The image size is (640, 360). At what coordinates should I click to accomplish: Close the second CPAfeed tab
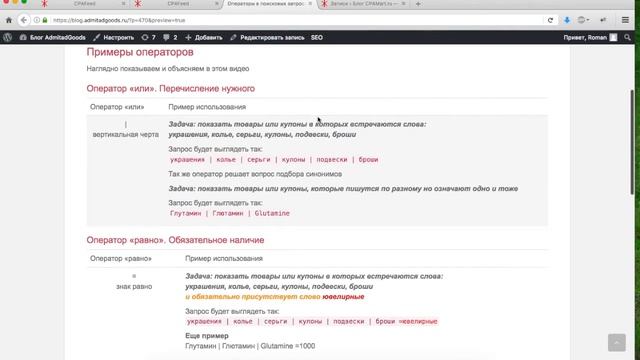tap(217, 4)
